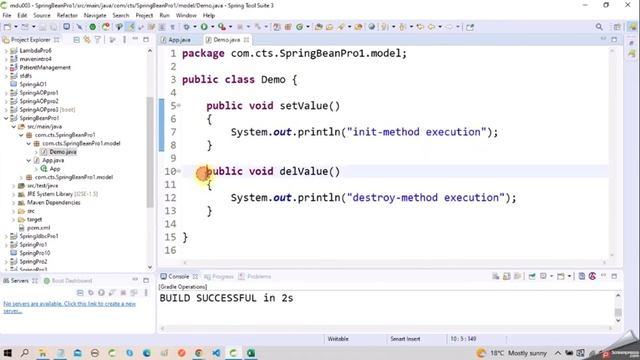The width and height of the screenshot is (640, 360).
Task: Open the Source menu
Action: coord(42,15)
